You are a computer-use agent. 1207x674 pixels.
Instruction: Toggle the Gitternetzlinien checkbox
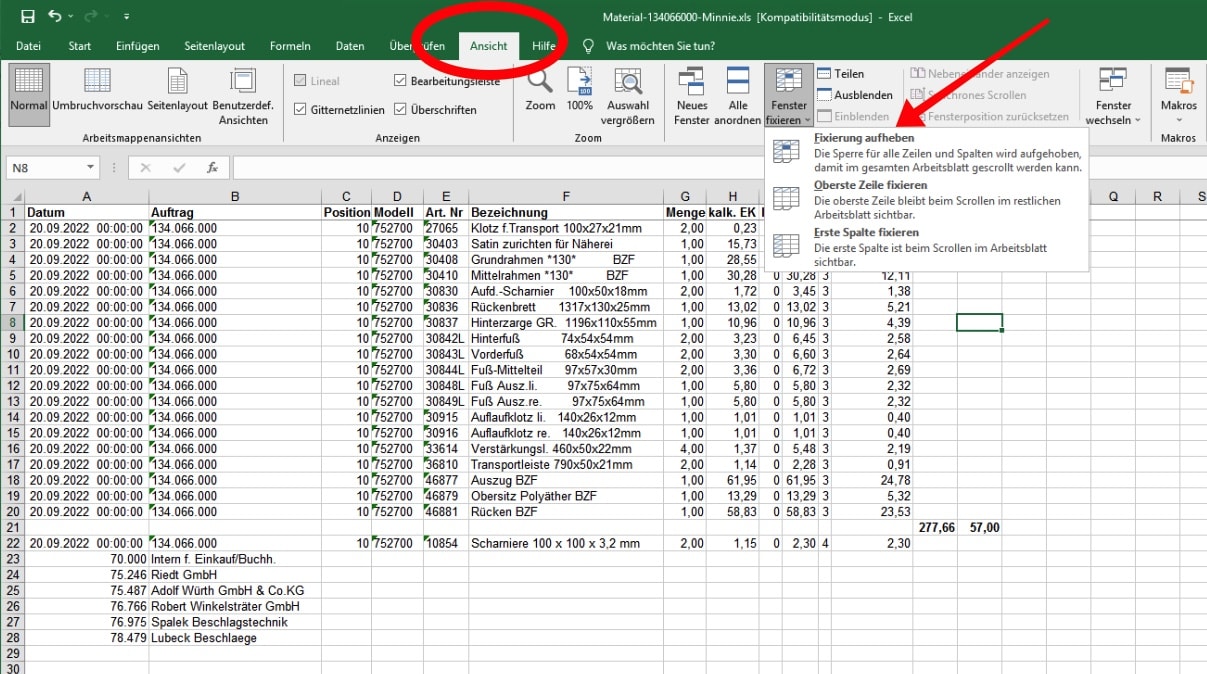click(x=301, y=110)
